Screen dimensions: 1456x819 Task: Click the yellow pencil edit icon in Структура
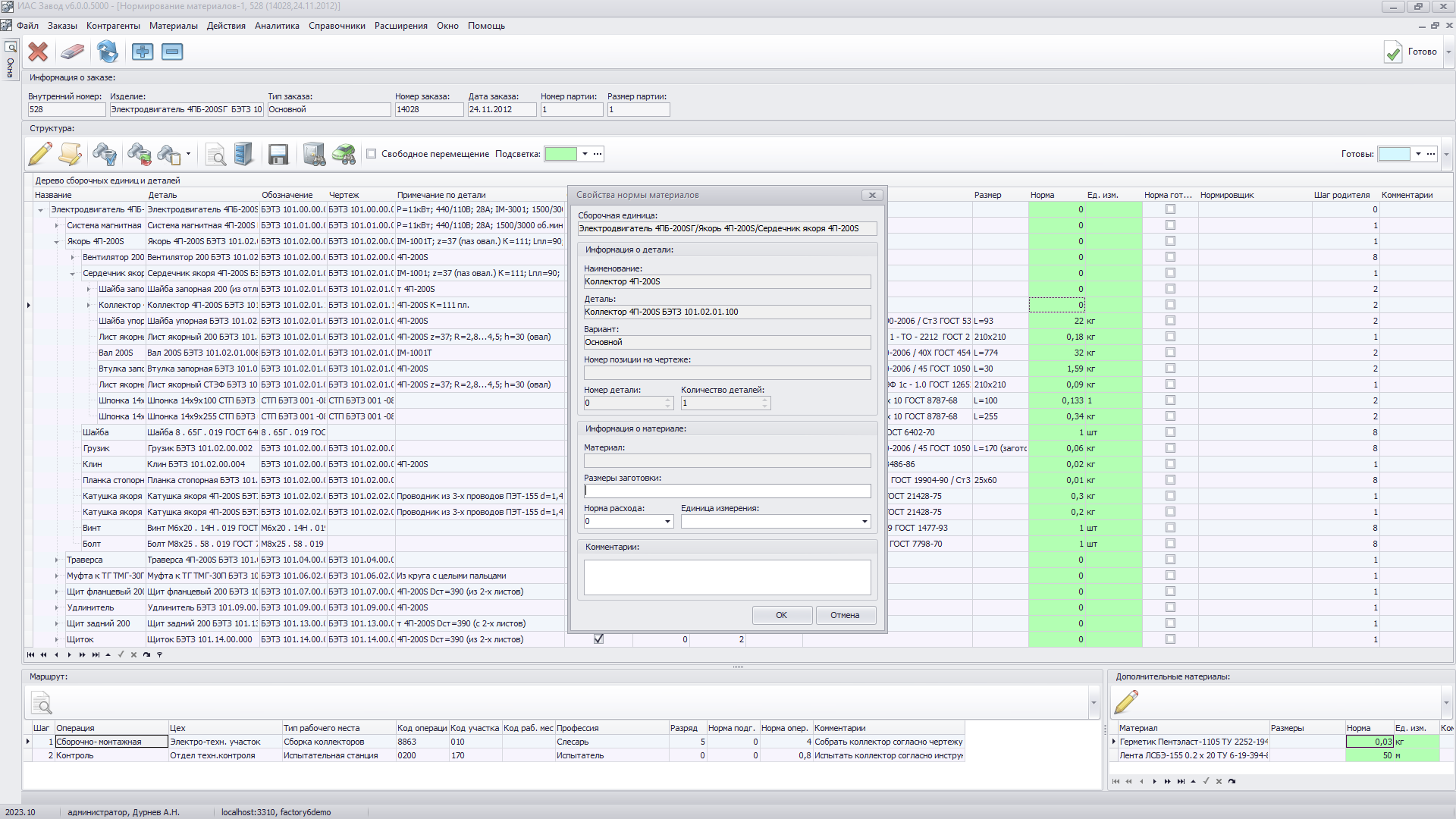pyautogui.click(x=40, y=154)
